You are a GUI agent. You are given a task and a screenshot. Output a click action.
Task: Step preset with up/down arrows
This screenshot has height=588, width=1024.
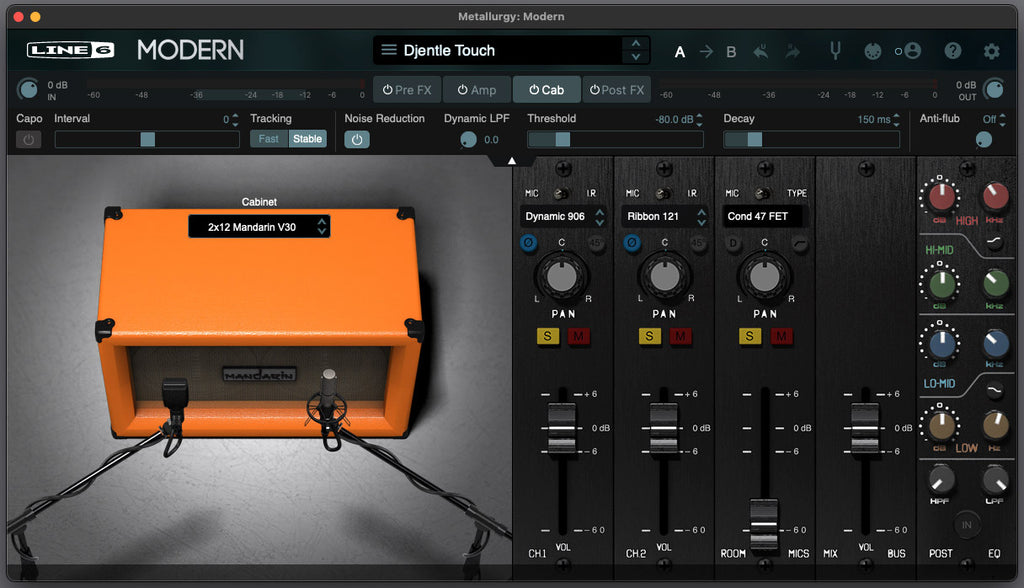tap(635, 50)
